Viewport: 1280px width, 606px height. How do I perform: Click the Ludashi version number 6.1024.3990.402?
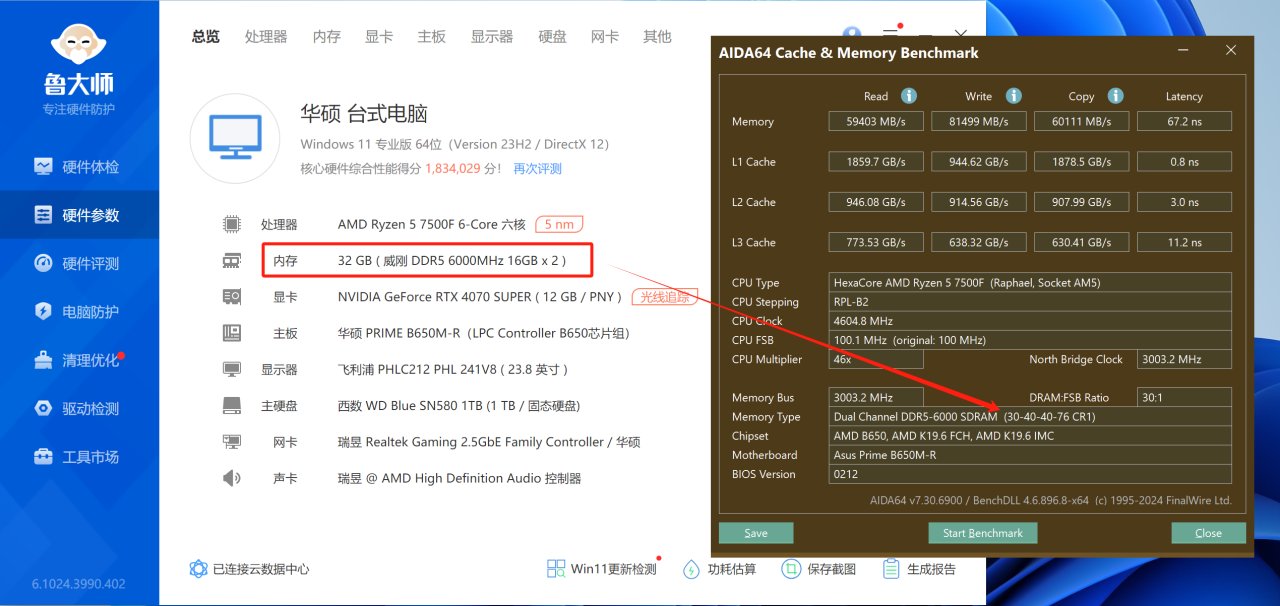coord(79,584)
